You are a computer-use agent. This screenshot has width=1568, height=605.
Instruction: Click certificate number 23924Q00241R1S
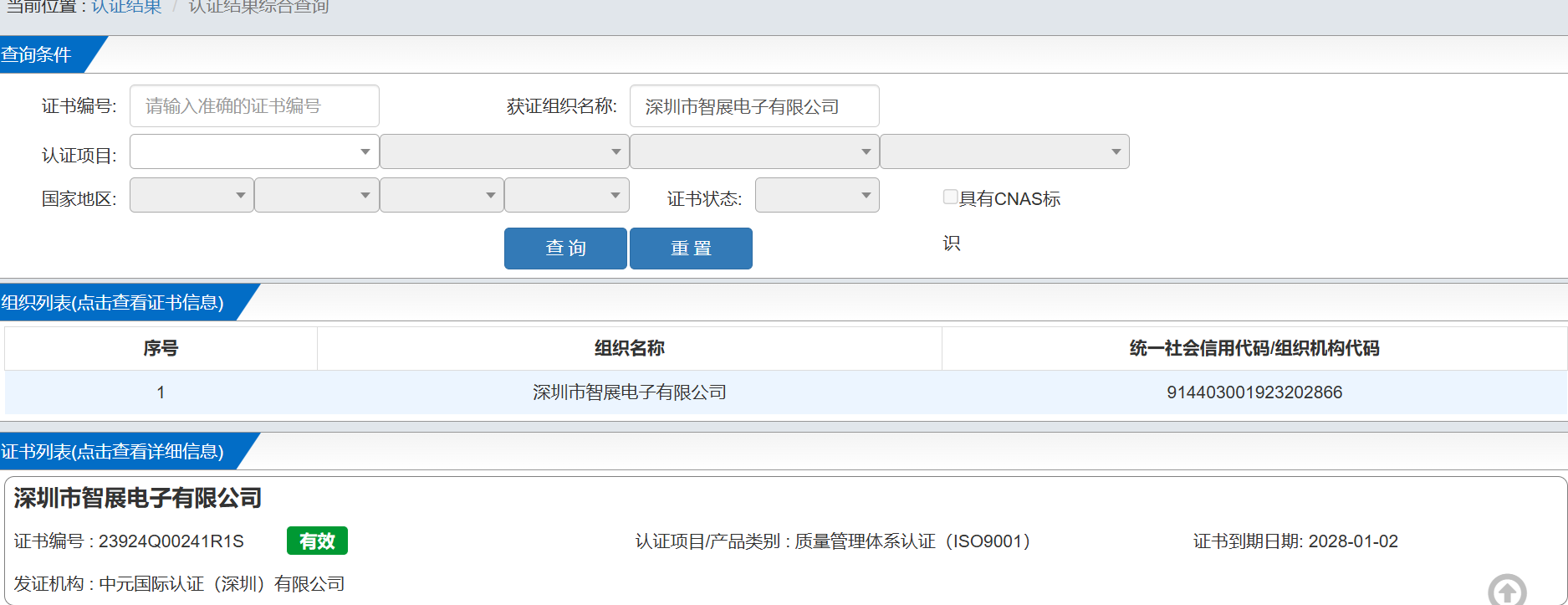[171, 541]
